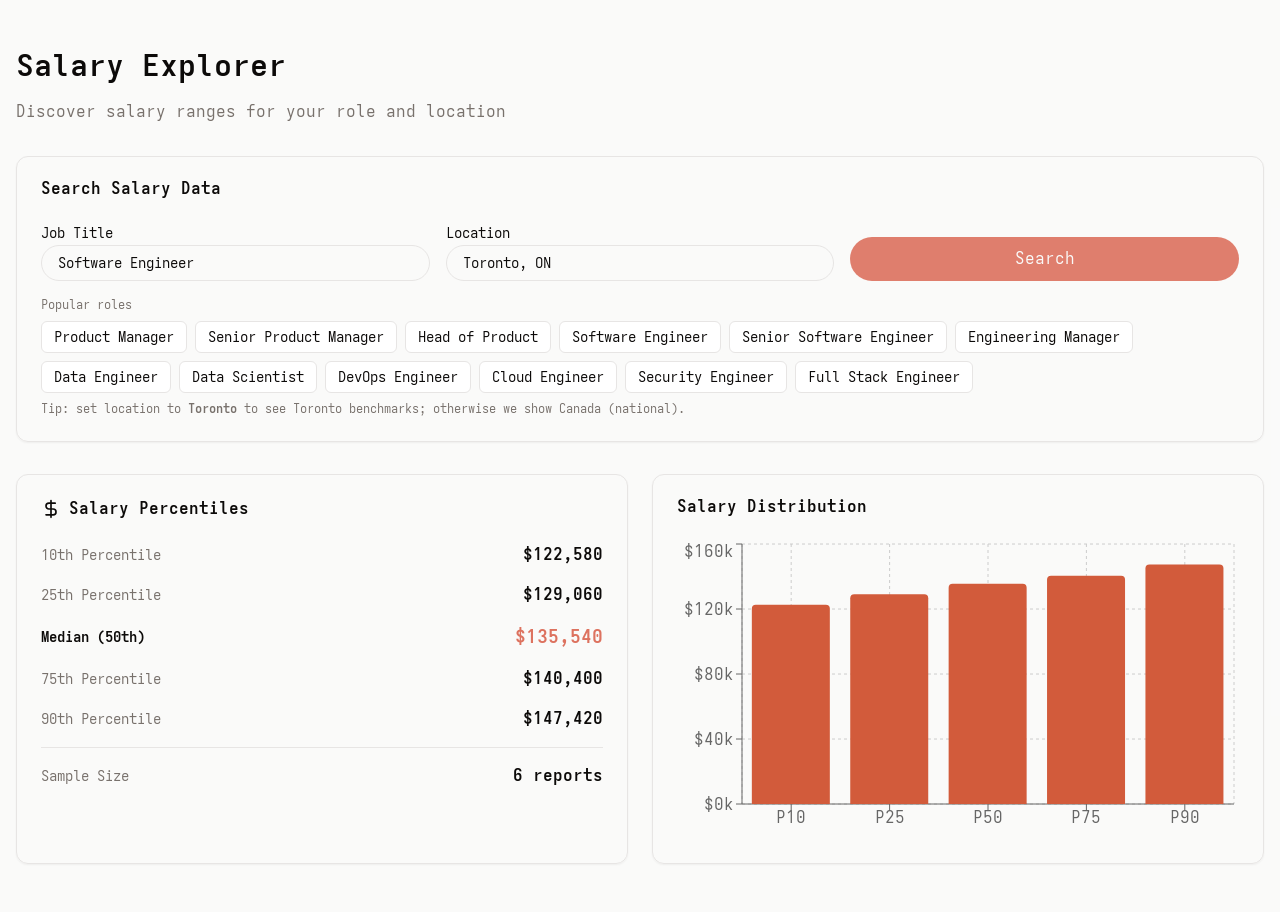Click the "Sample Size" label
The image size is (1280, 912).
pos(85,776)
